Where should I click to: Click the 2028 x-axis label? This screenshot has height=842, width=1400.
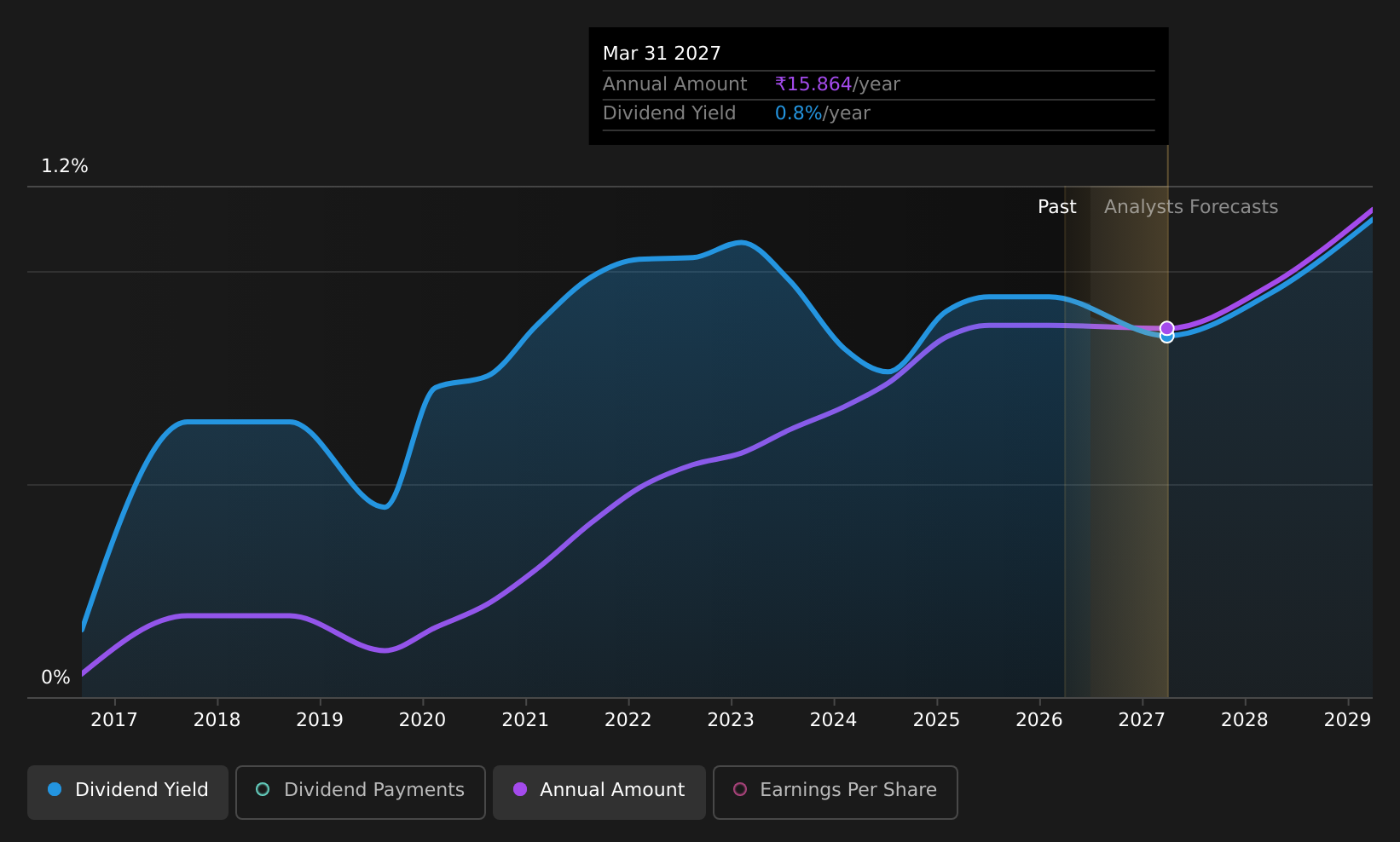point(1245,720)
